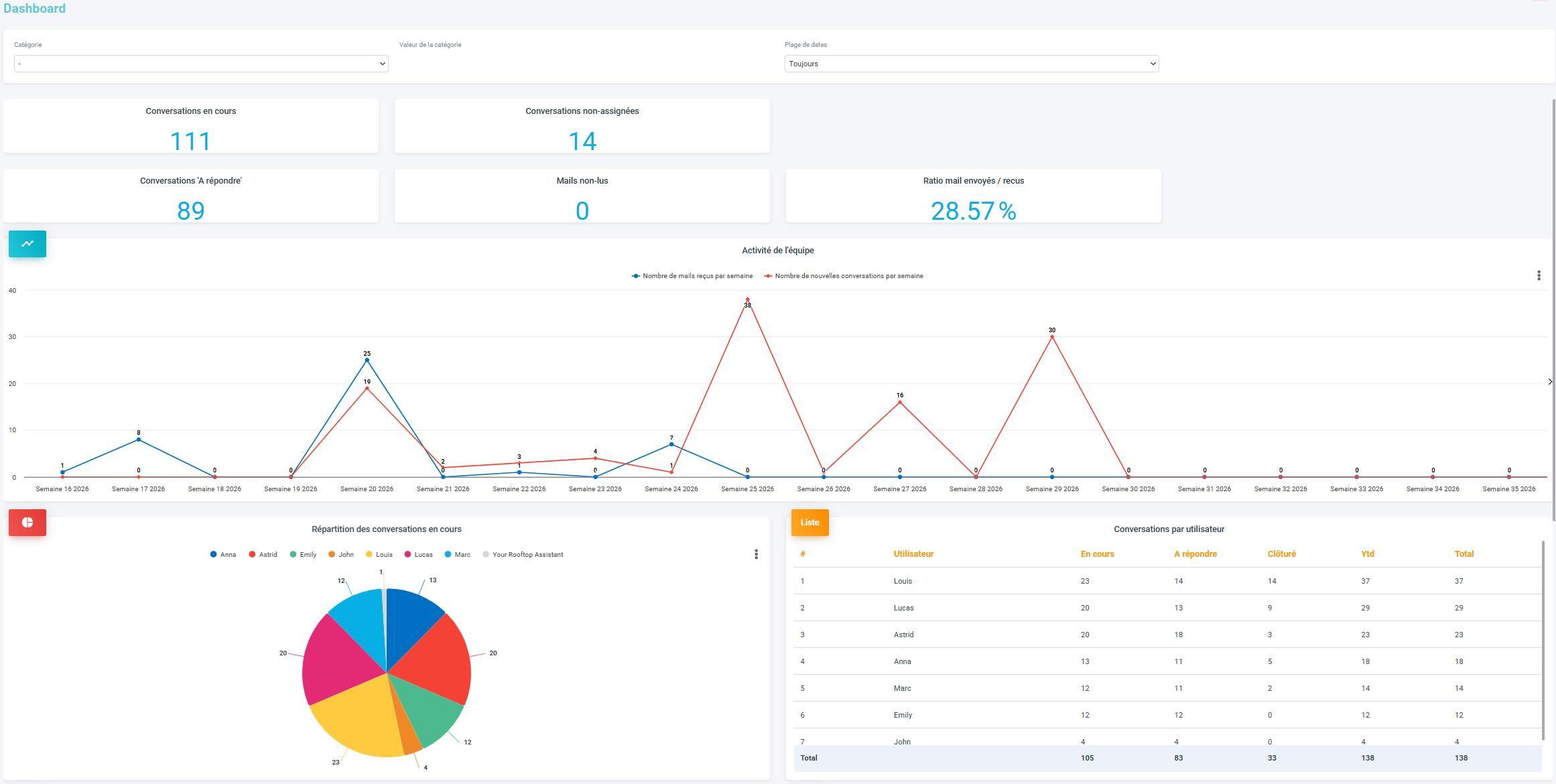Screen dimensions: 1556x784
Task: Sort the table by Total column header
Action: pos(1464,554)
